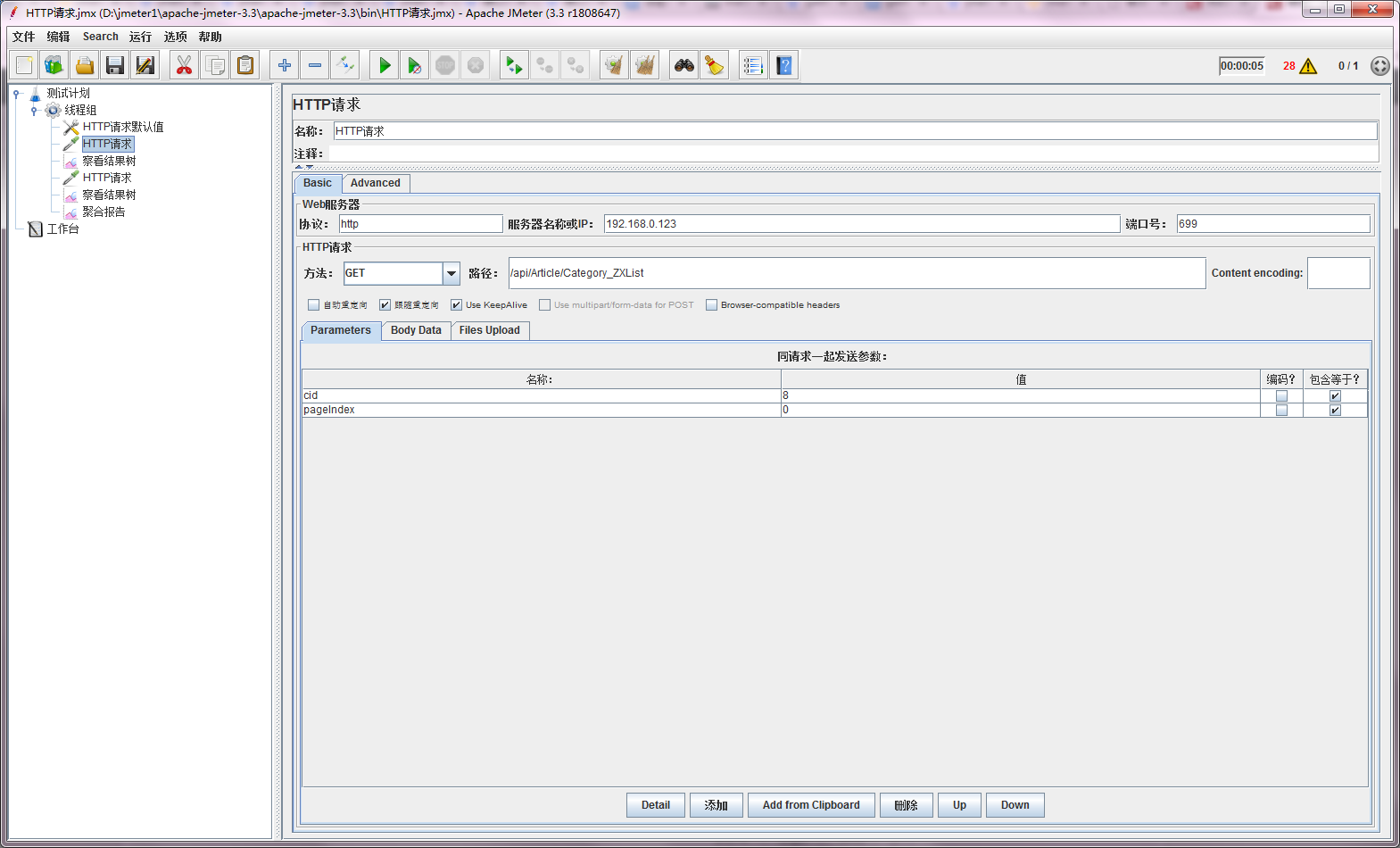Click the server name or IP field
The height and width of the screenshot is (848, 1400).
[862, 224]
